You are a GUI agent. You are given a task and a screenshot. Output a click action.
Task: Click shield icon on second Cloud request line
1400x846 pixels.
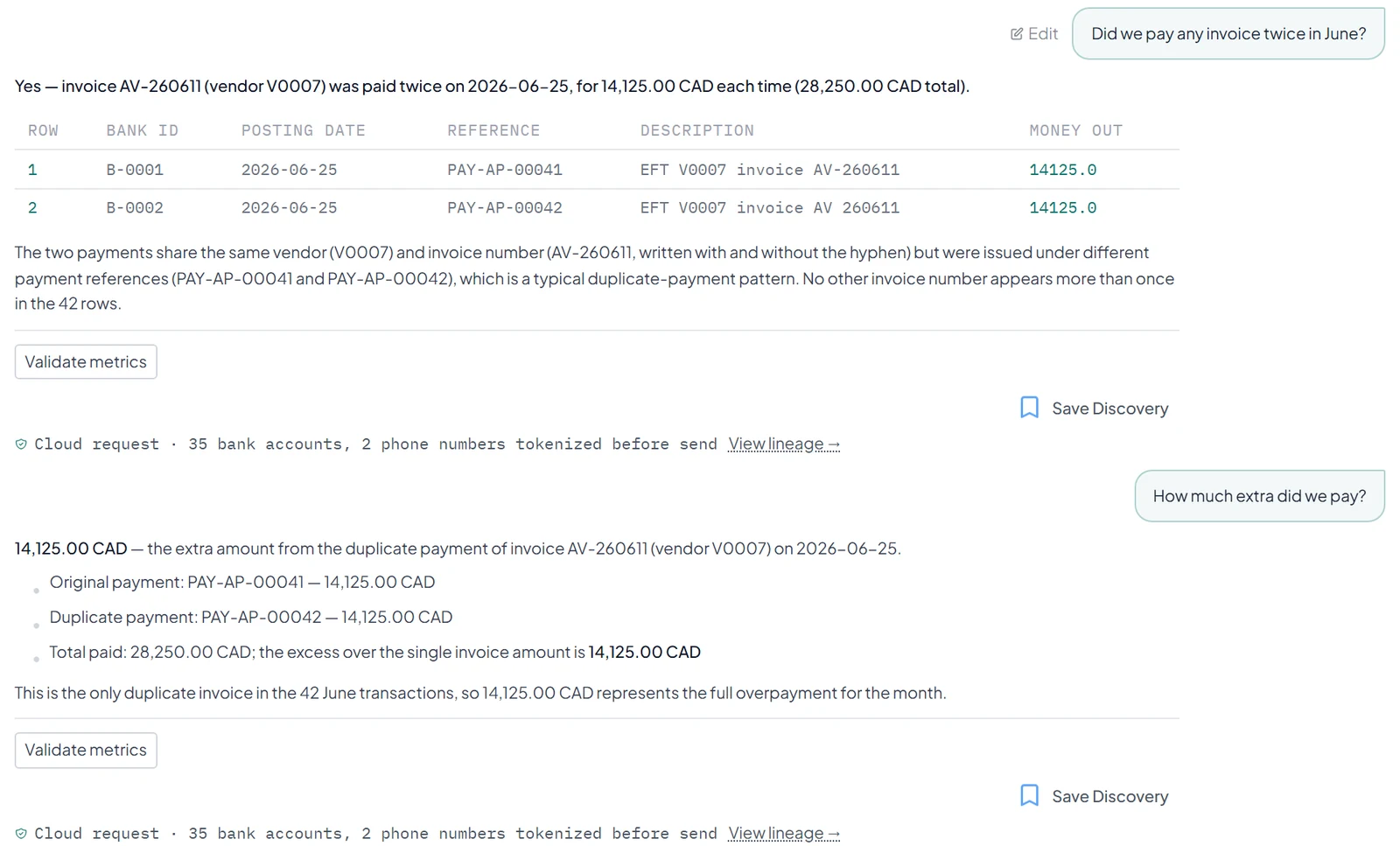(x=21, y=834)
